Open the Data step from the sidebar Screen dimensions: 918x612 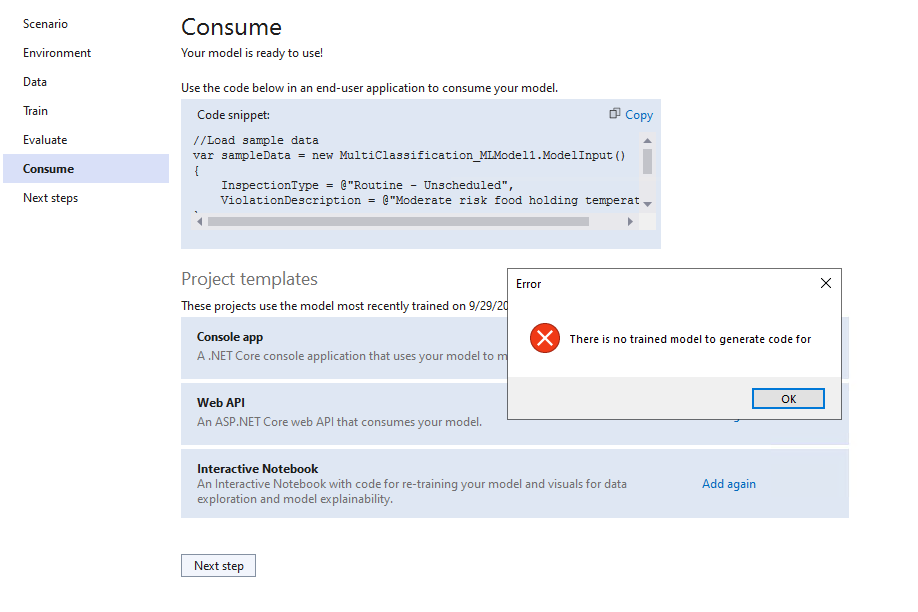coord(33,81)
